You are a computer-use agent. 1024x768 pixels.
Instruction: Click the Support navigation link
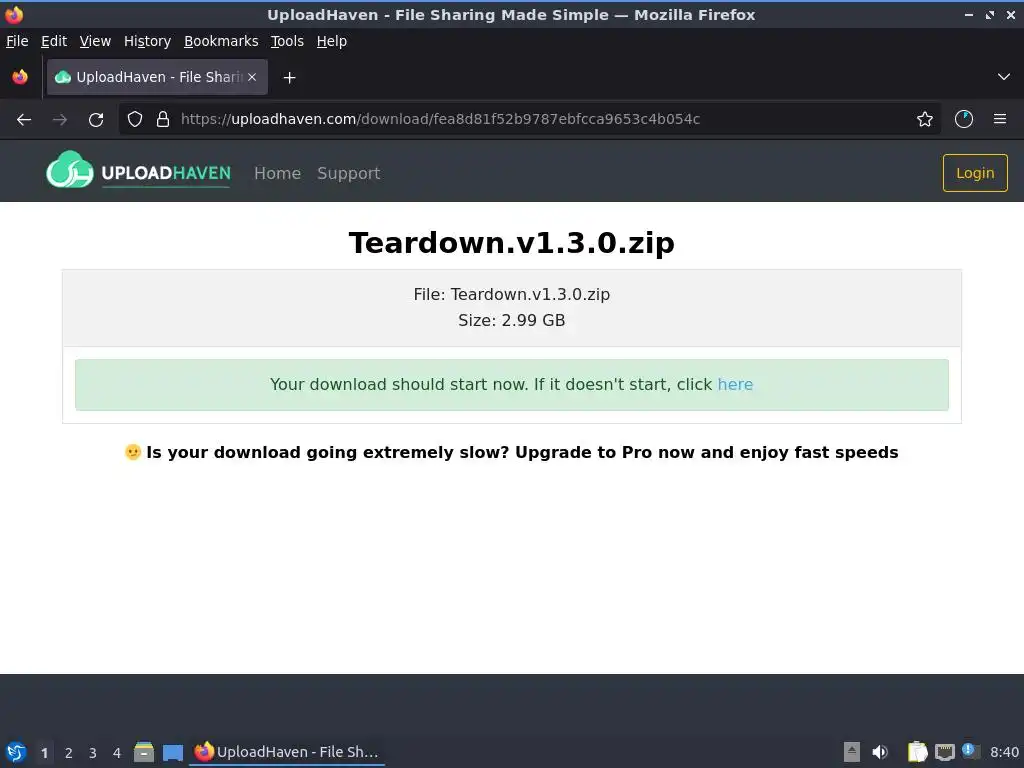pyautogui.click(x=349, y=173)
